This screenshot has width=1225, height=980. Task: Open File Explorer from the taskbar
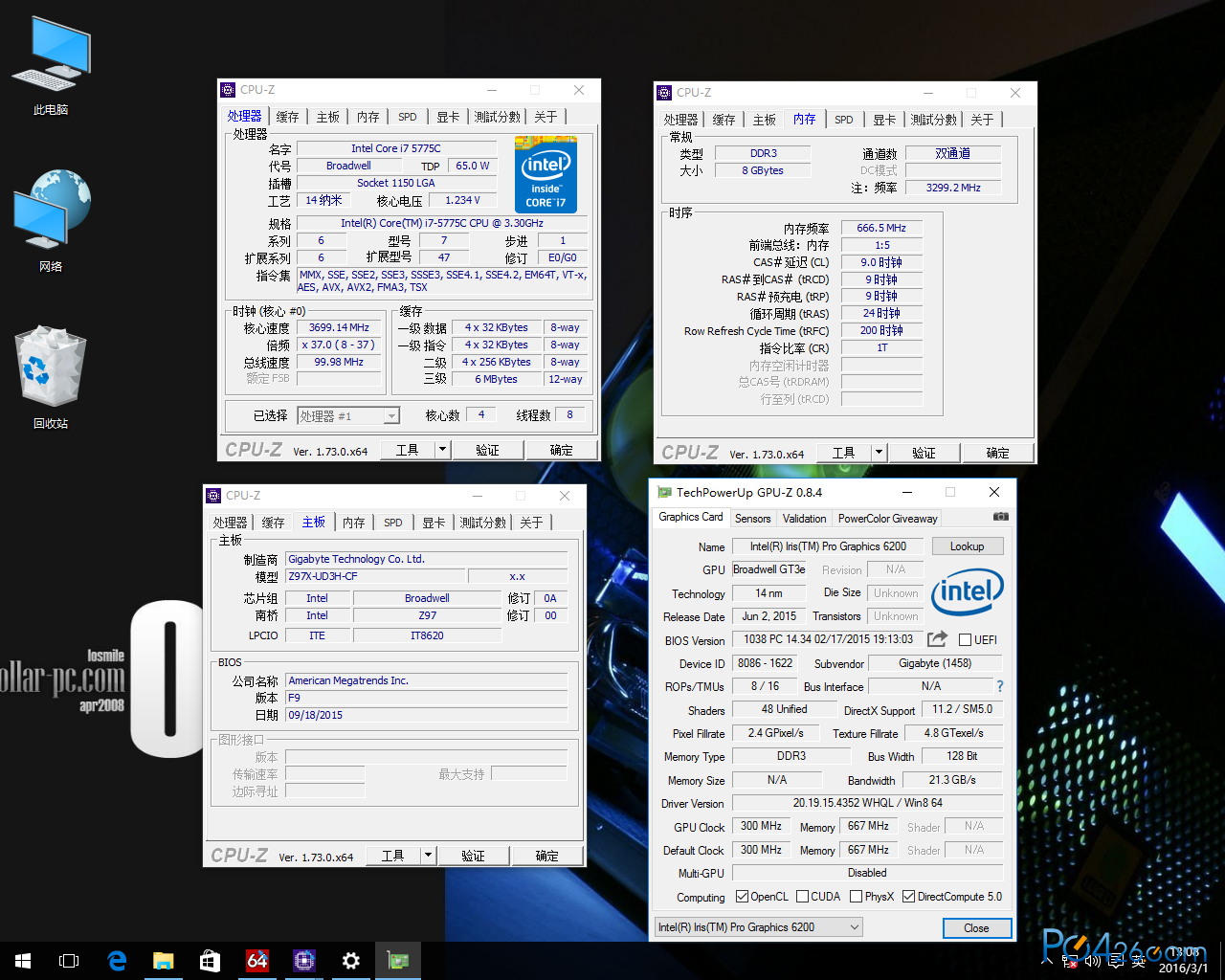coord(164,961)
